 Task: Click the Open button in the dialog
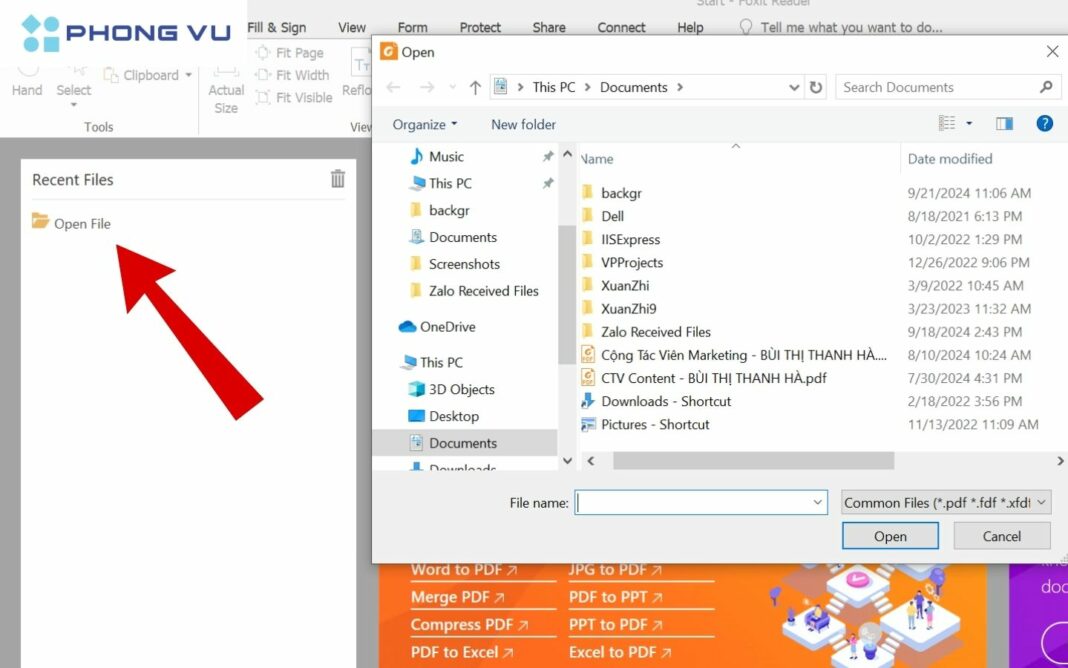[890, 536]
